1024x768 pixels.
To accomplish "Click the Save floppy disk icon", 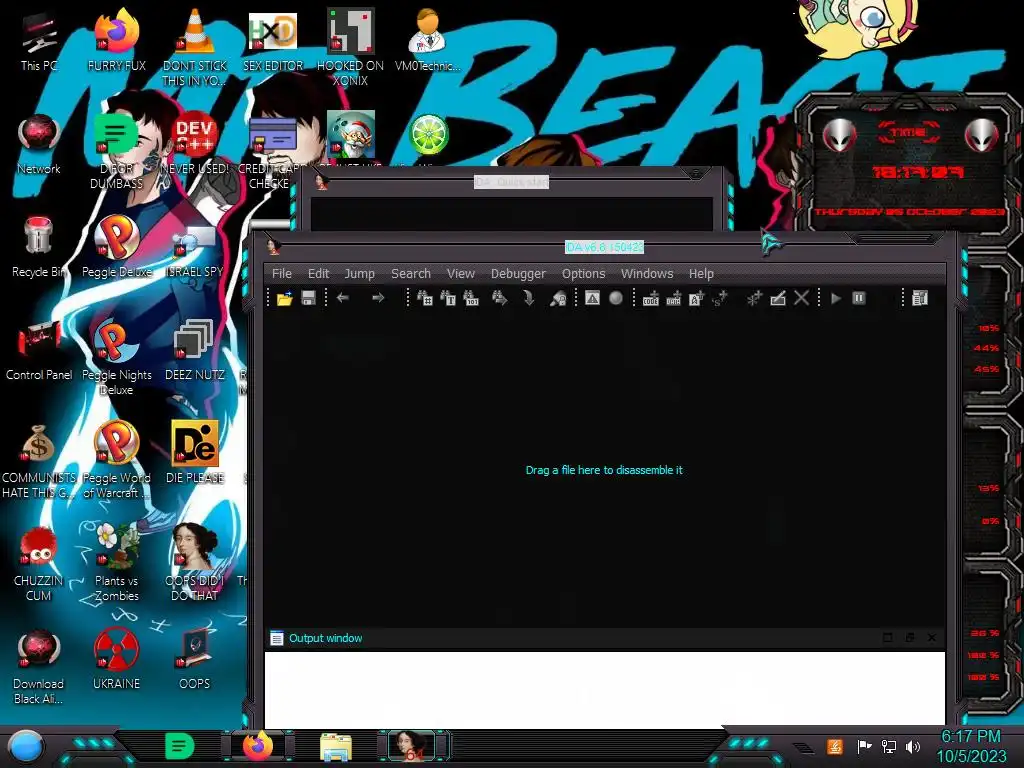I will pos(308,298).
